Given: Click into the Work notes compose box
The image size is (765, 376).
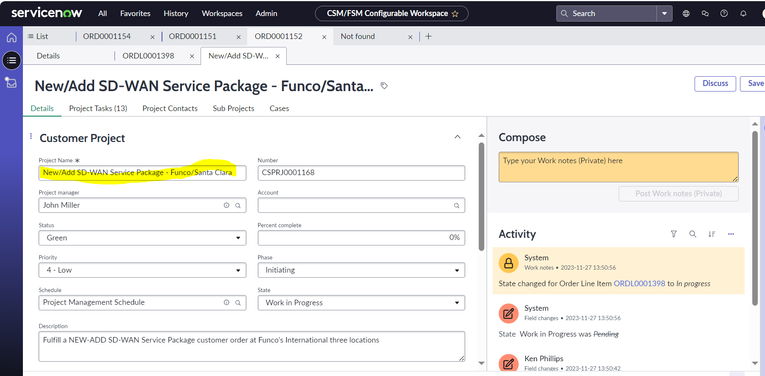Looking at the screenshot, I should point(619,167).
